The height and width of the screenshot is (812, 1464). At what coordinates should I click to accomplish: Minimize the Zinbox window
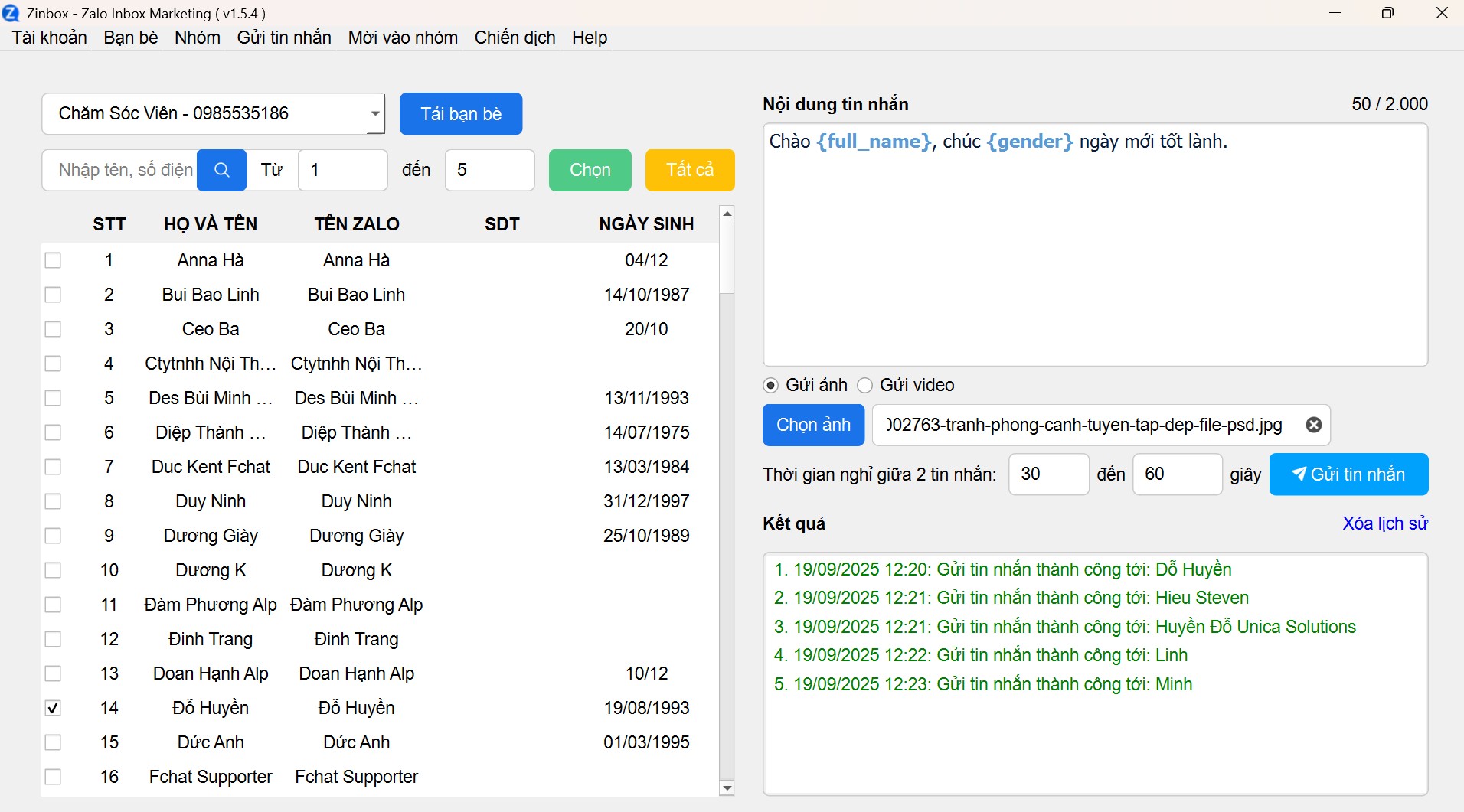[1335, 13]
